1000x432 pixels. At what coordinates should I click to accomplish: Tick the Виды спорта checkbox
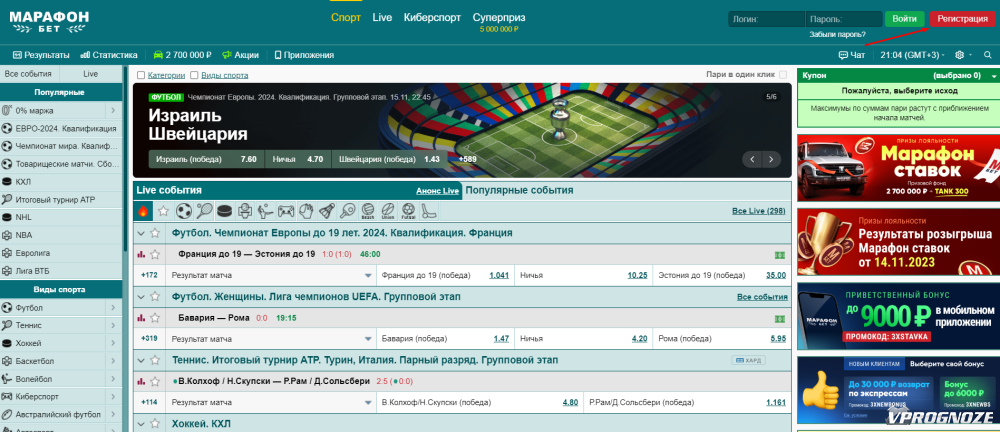coord(193,75)
